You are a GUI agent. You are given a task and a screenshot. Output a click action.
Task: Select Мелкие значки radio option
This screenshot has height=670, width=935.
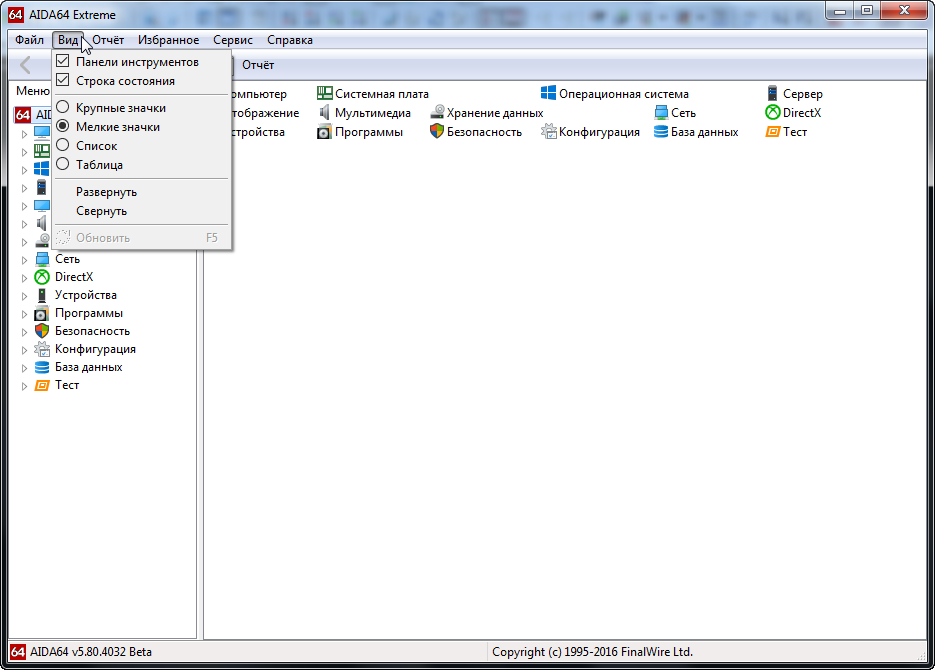coord(63,126)
